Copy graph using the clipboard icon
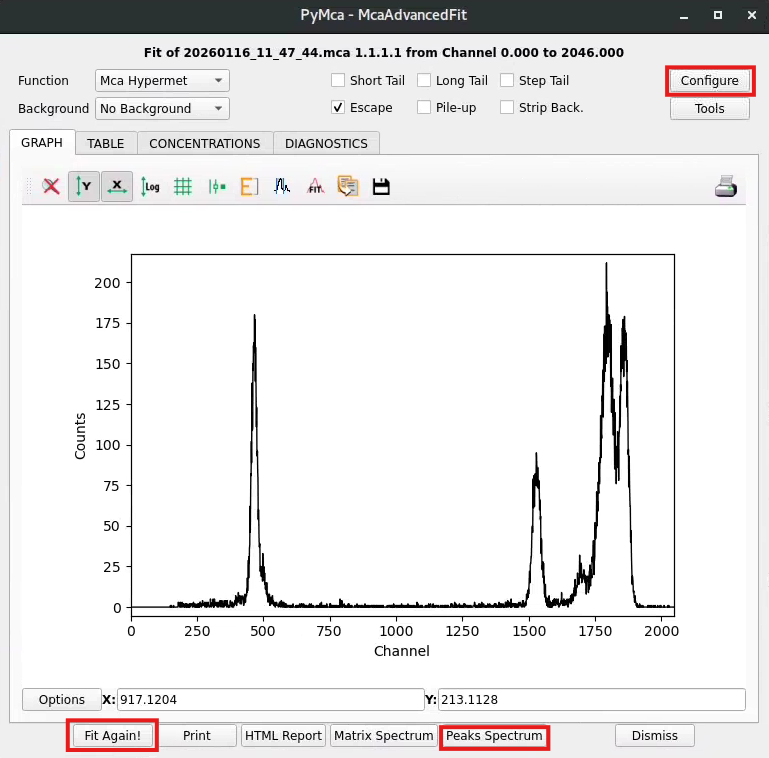This screenshot has width=769, height=758. click(x=348, y=187)
